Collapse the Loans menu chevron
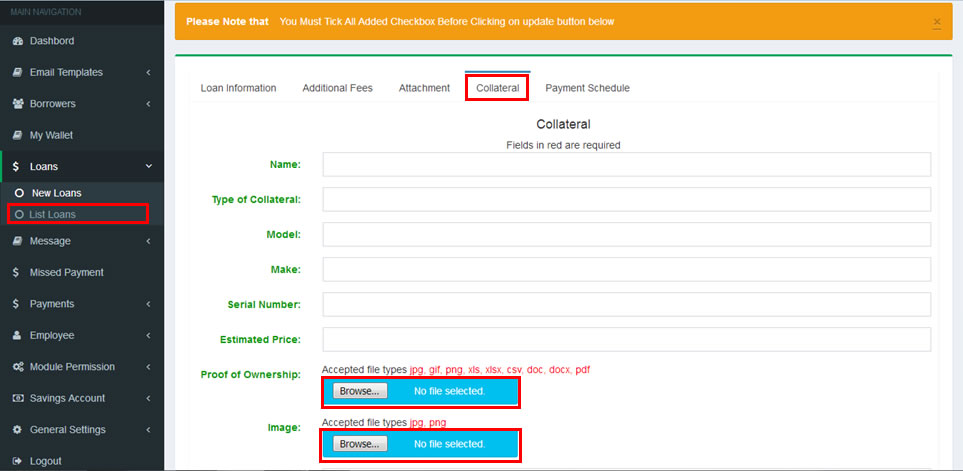963x471 pixels. (148, 167)
